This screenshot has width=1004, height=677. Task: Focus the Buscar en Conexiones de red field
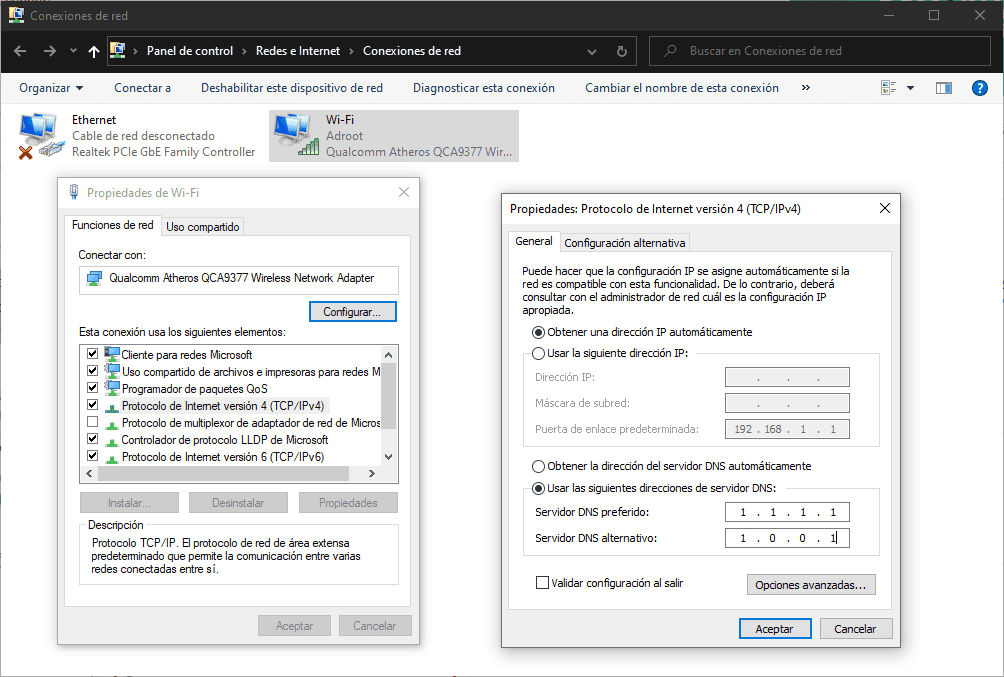[x=820, y=51]
